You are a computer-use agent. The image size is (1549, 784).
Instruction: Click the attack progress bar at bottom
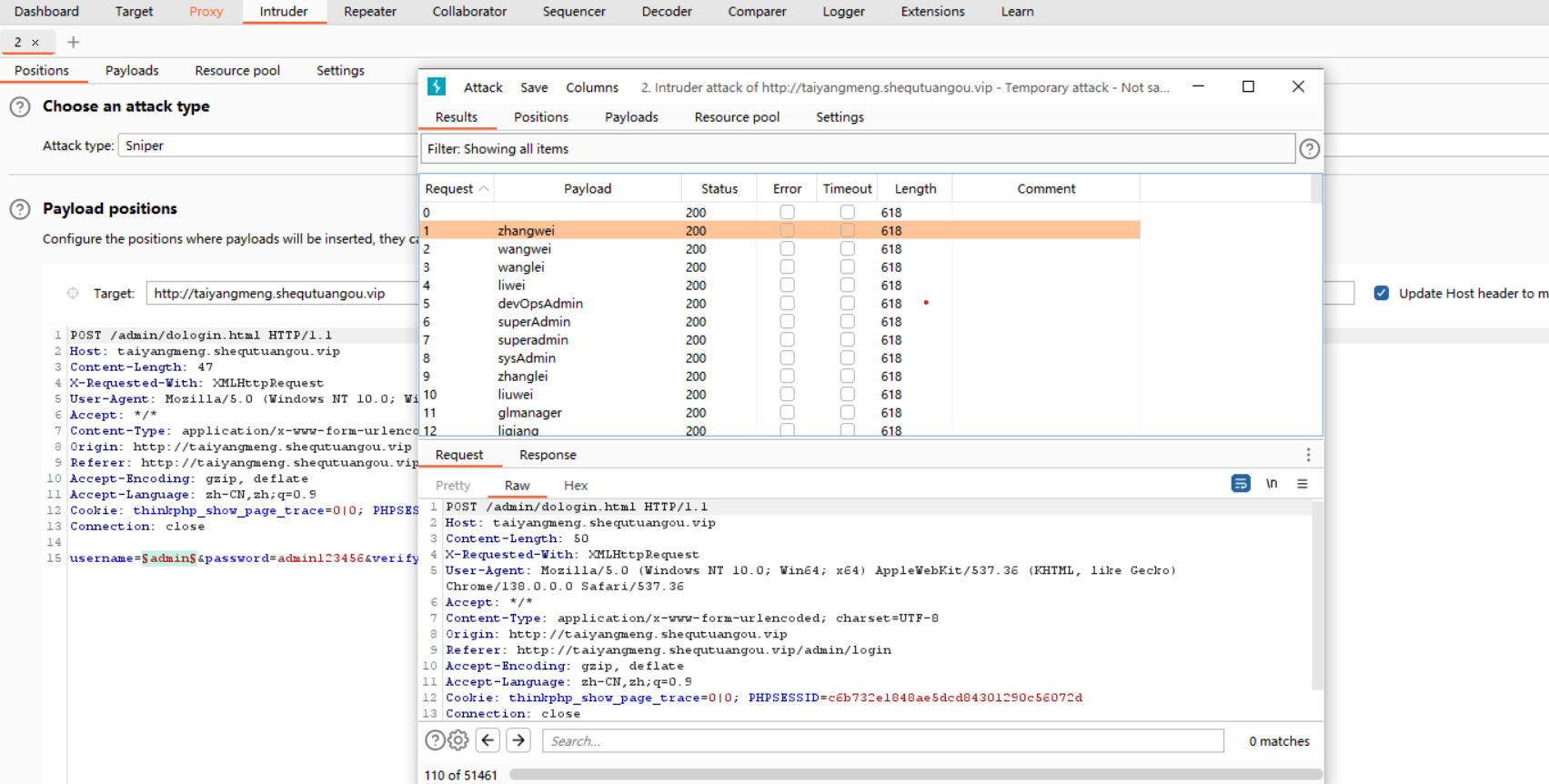pos(915,775)
